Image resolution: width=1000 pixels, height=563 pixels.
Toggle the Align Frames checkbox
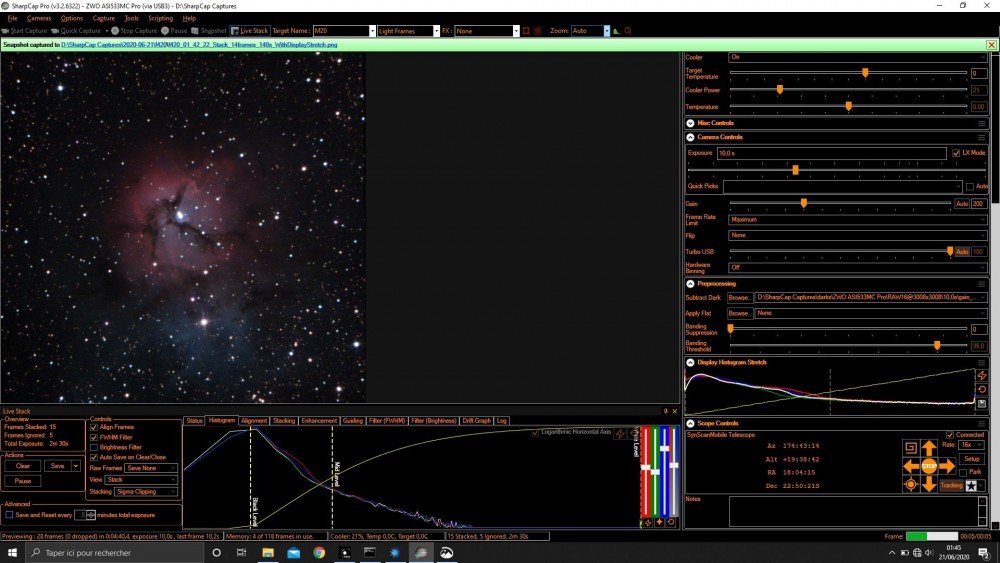[x=94, y=427]
